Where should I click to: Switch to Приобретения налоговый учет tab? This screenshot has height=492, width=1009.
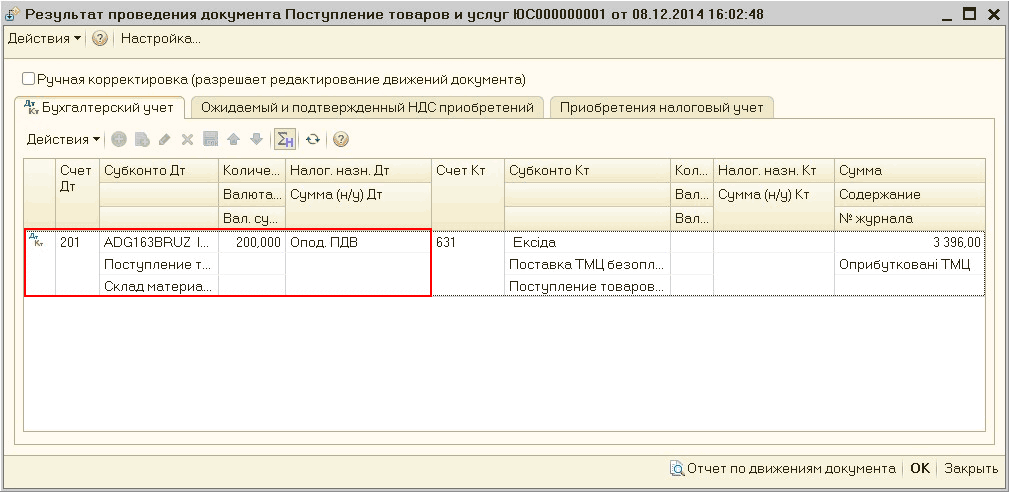tap(661, 107)
